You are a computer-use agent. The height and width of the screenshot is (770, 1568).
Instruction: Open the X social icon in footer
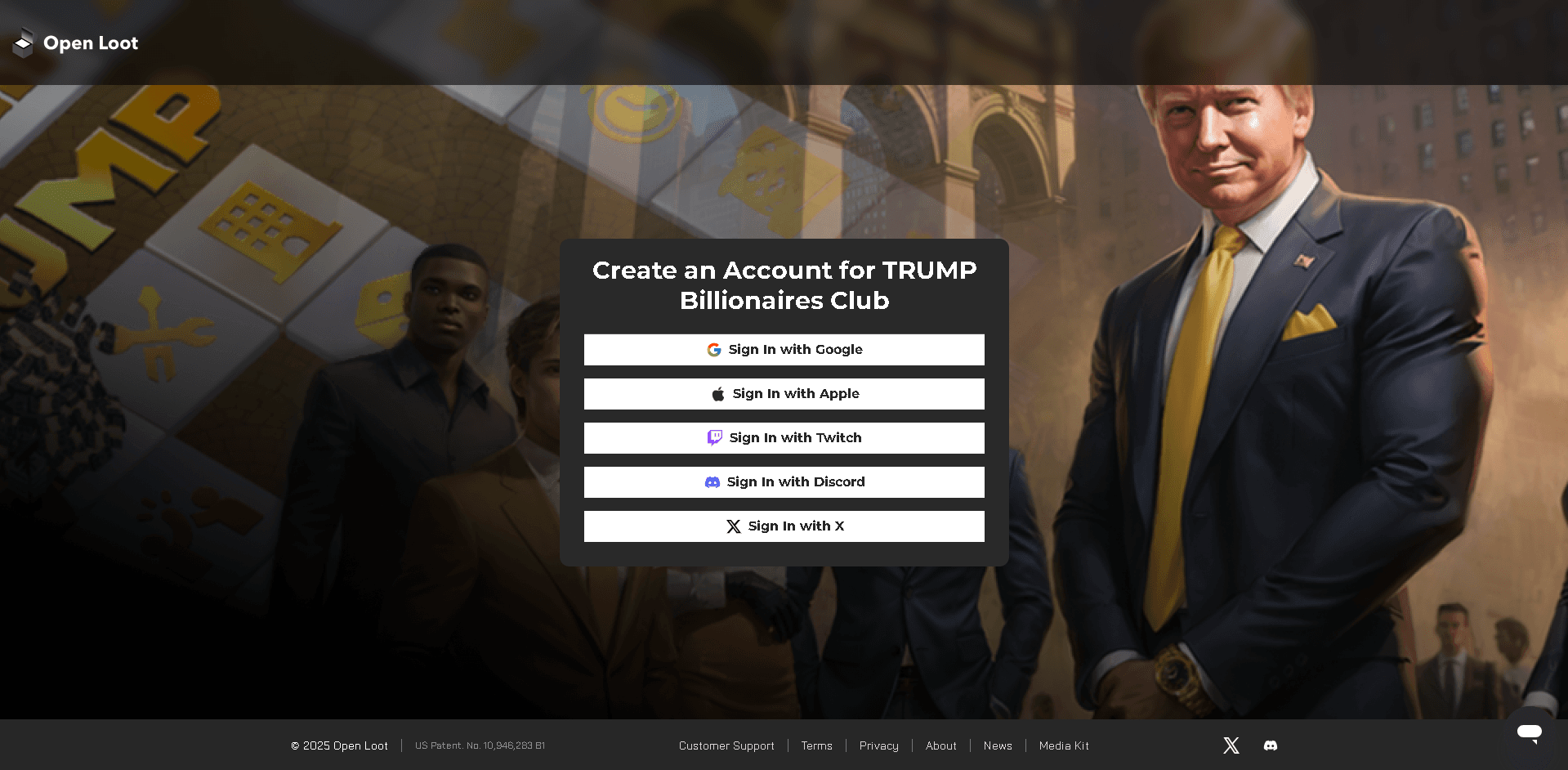pyautogui.click(x=1231, y=745)
